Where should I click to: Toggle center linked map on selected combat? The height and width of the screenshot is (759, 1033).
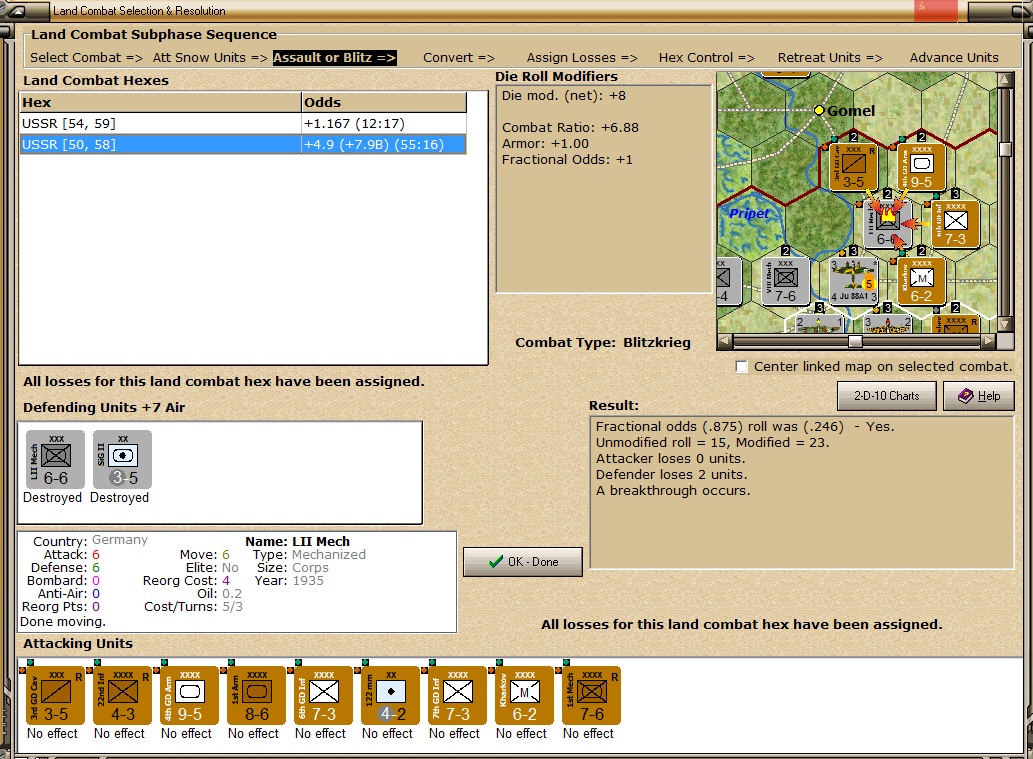[742, 366]
